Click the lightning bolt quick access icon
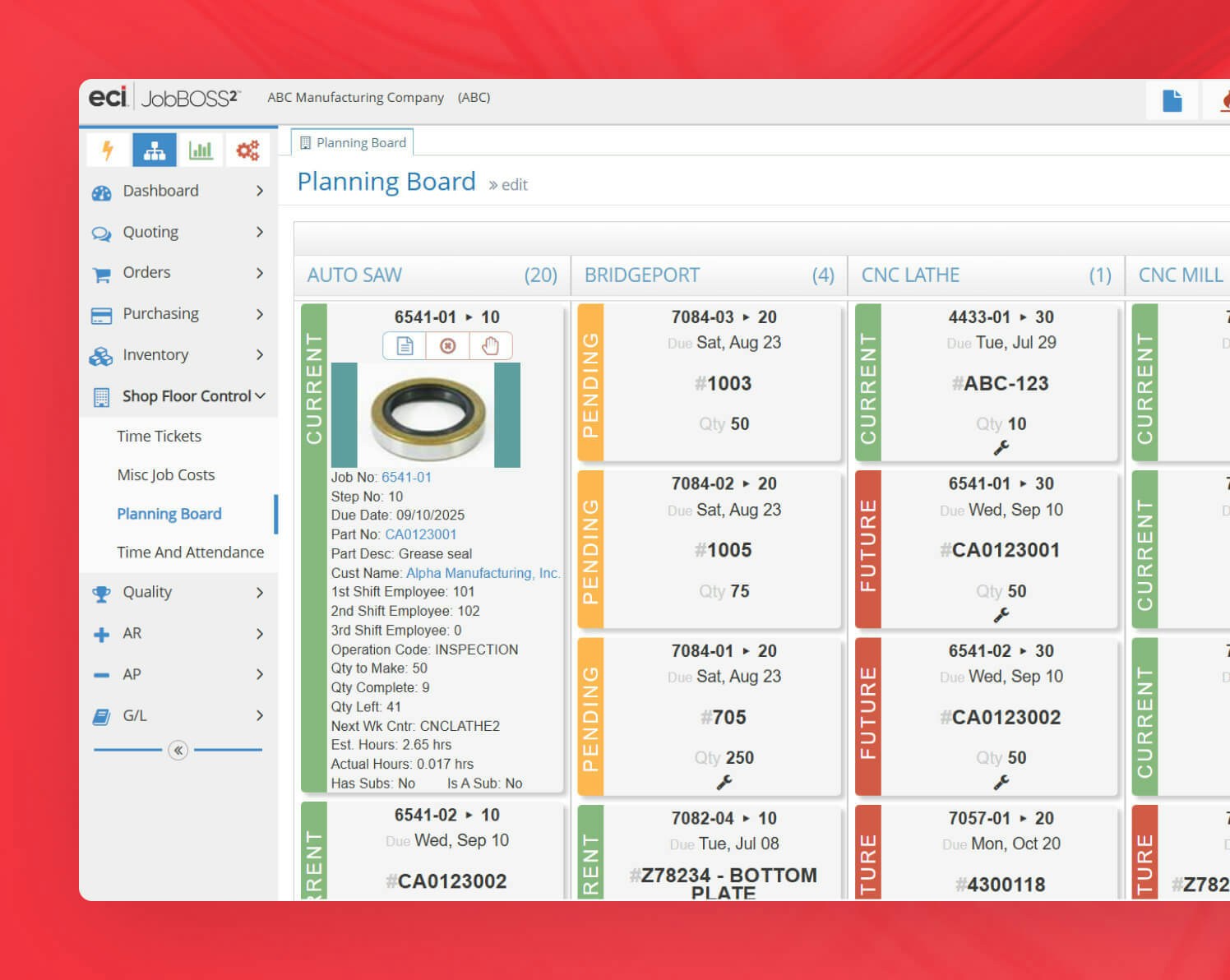1230x980 pixels. tap(108, 150)
